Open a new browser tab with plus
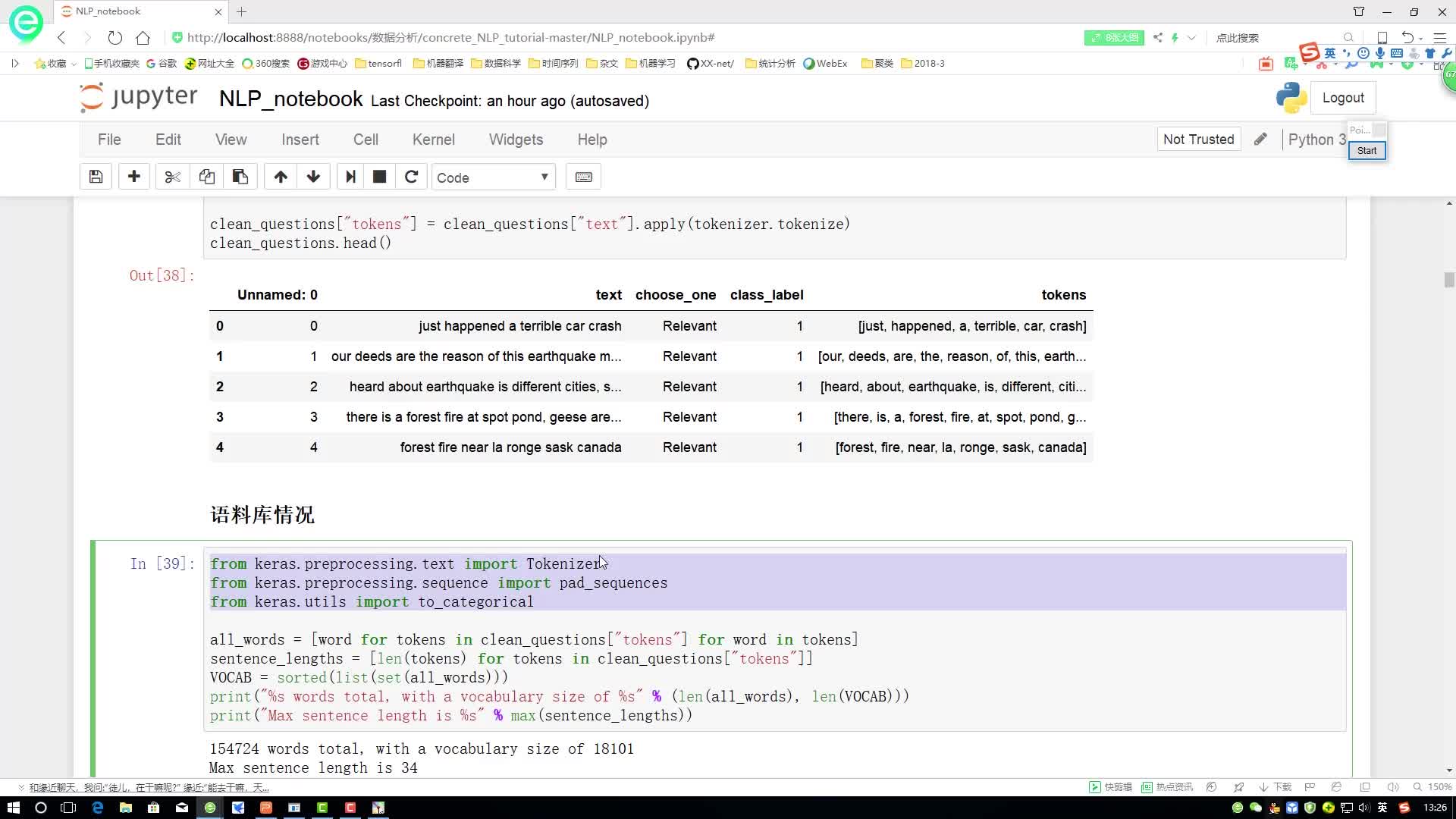The image size is (1456, 819). (241, 11)
